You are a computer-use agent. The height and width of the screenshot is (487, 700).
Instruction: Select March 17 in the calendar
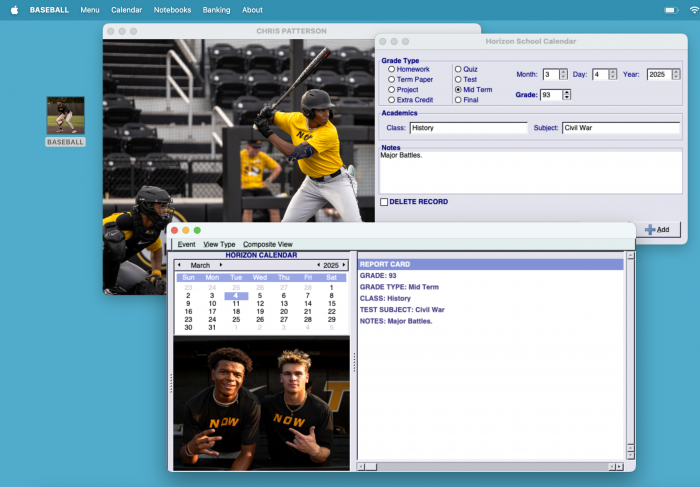point(212,311)
